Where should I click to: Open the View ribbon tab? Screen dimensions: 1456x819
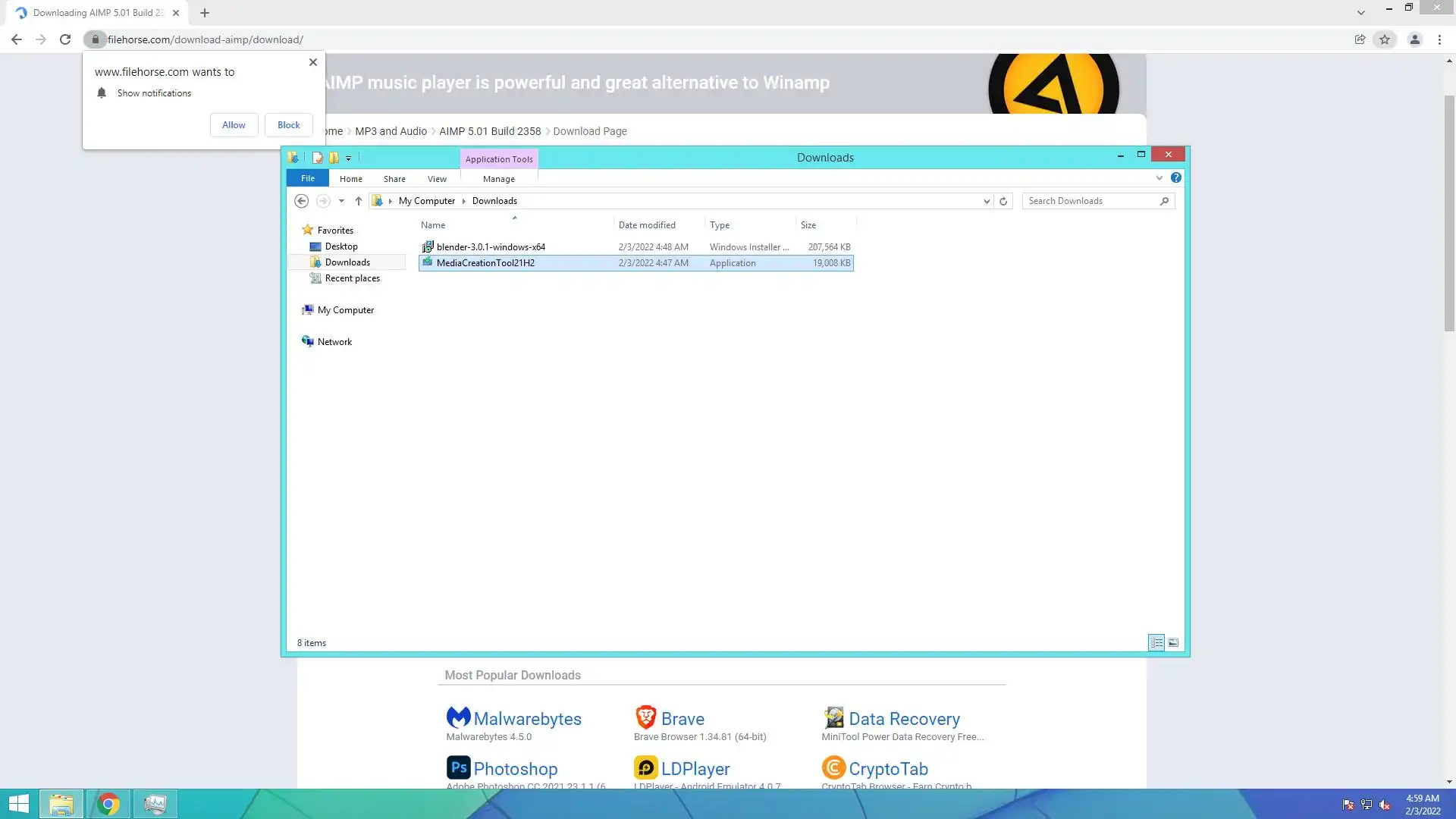(437, 179)
